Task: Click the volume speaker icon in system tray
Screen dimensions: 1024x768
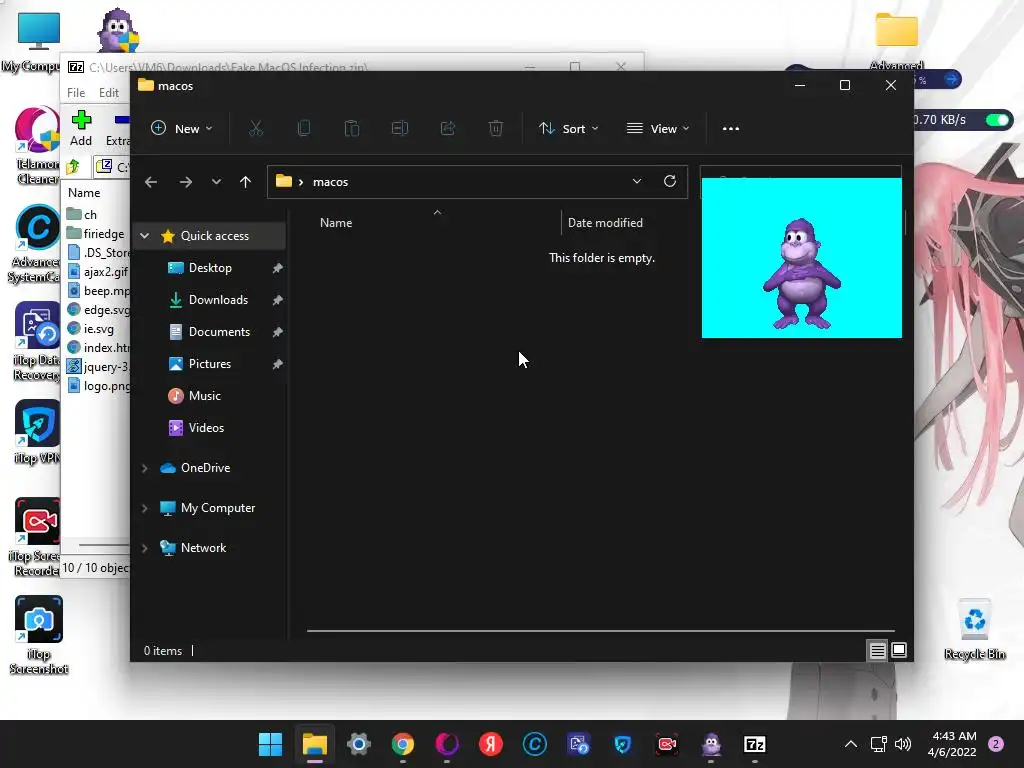Action: (903, 744)
